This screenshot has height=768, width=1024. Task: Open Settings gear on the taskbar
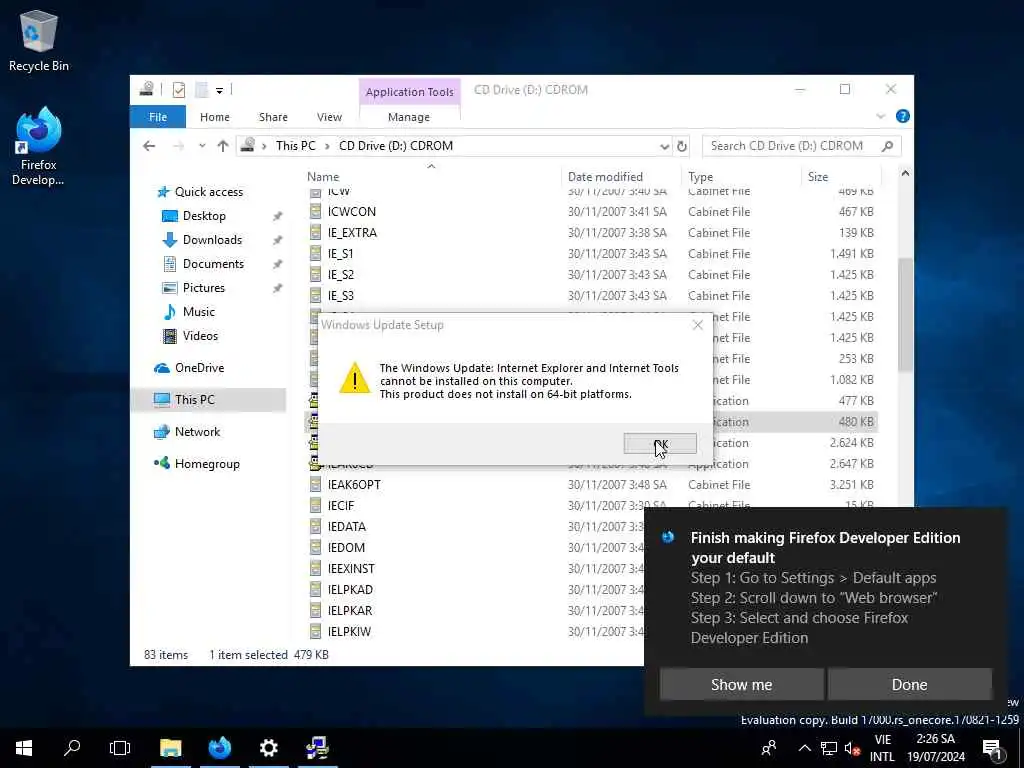[x=268, y=748]
